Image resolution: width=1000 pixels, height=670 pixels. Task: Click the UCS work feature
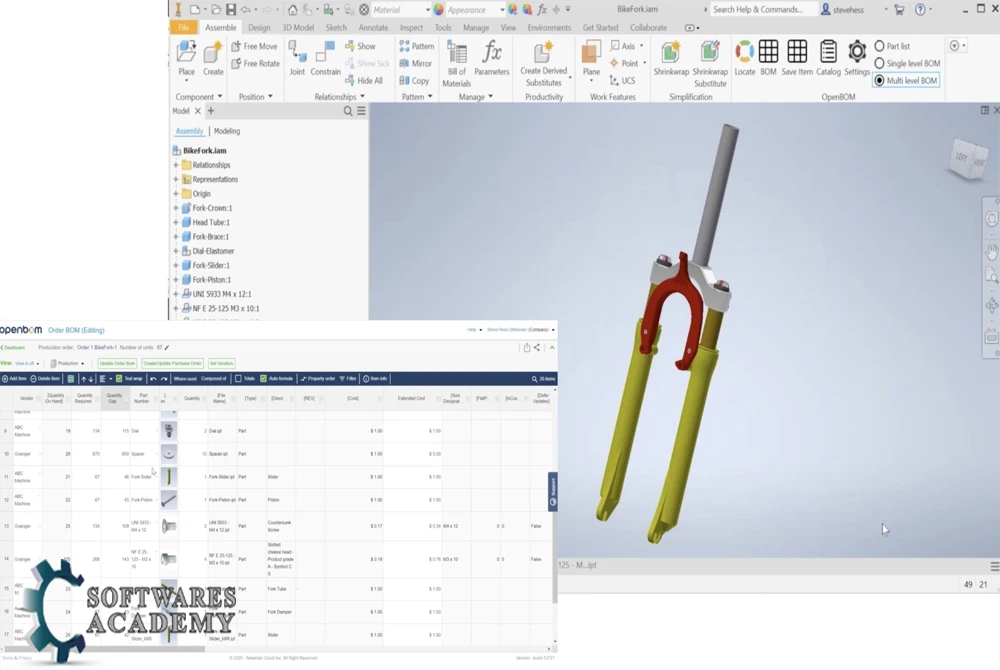(622, 80)
